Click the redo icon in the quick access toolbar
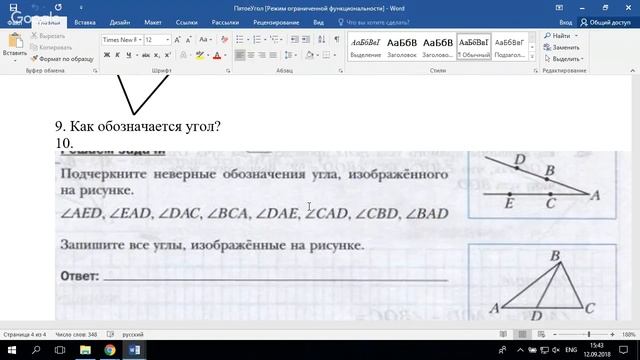640x360 pixels. coord(58,7)
